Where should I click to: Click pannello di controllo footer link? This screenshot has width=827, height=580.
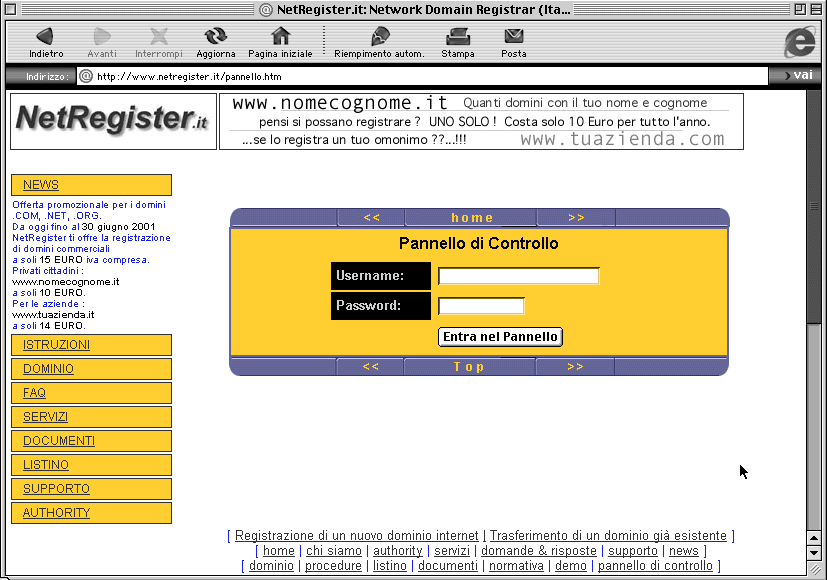(655, 566)
